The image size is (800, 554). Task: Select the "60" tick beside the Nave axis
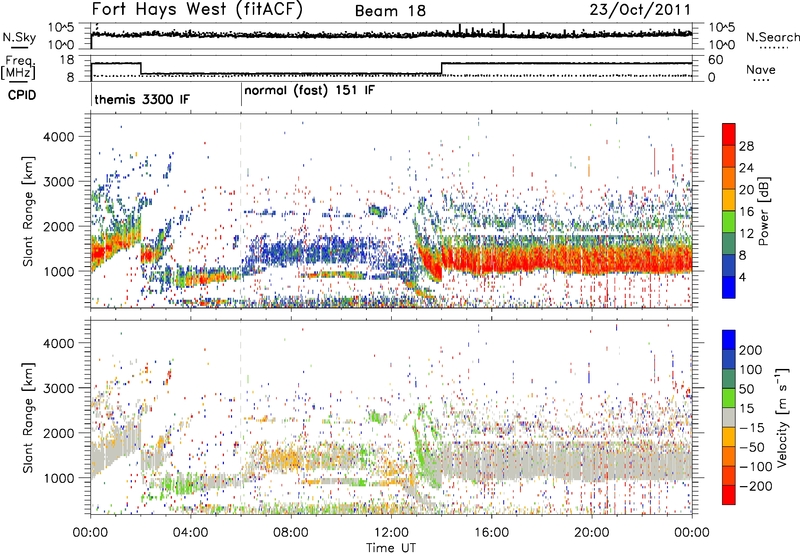click(715, 60)
